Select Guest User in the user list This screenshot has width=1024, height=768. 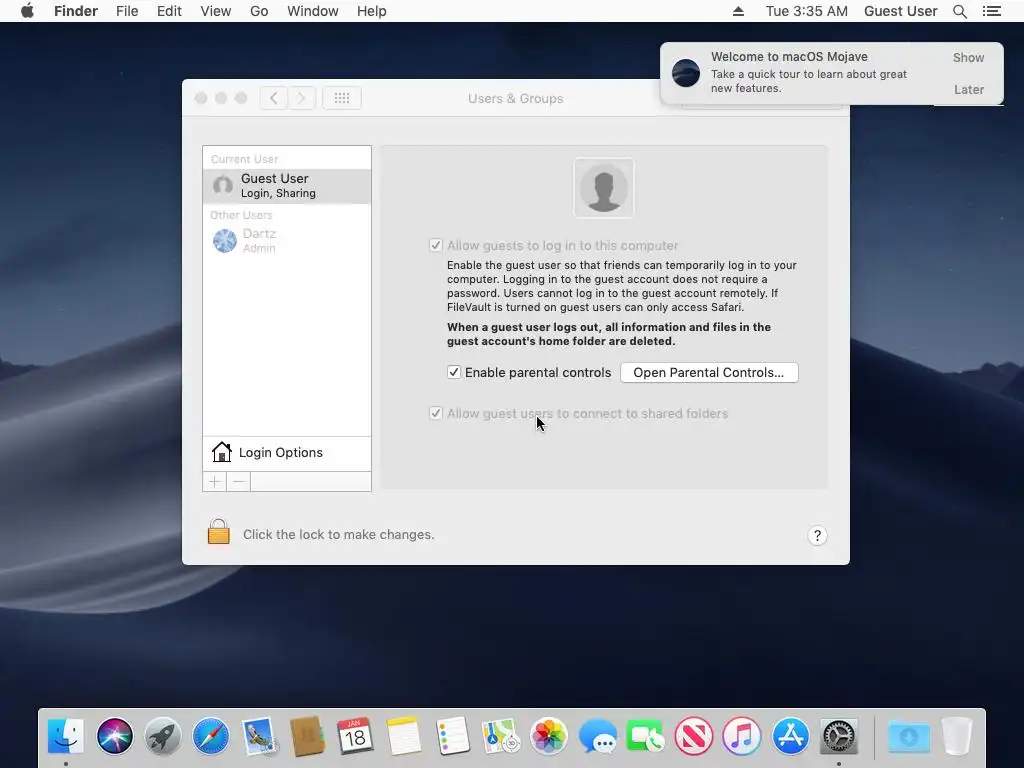(x=287, y=186)
